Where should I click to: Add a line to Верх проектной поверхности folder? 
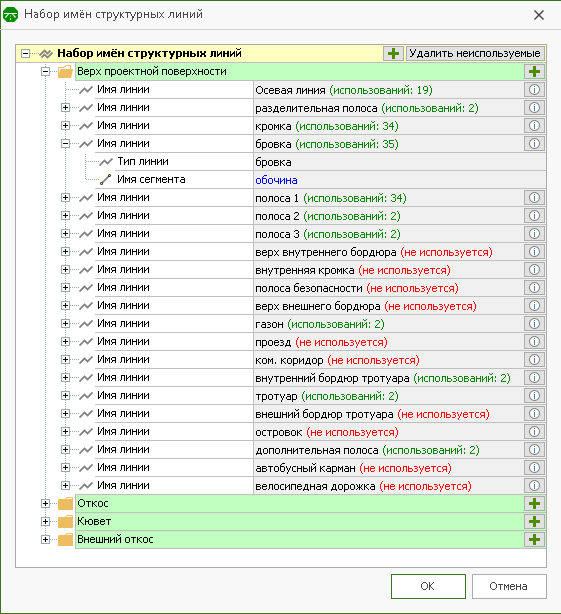click(534, 72)
